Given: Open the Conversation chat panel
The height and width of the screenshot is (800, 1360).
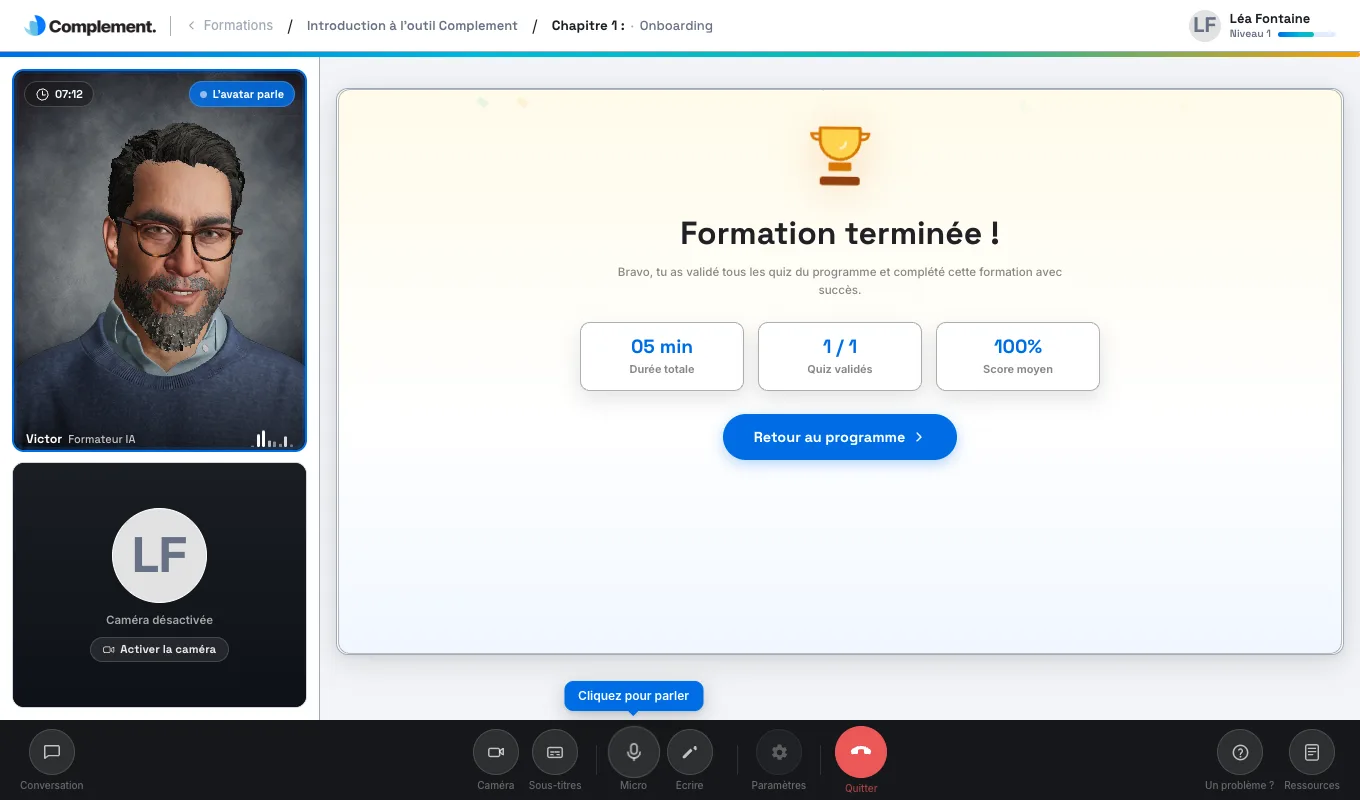Looking at the screenshot, I should pyautogui.click(x=52, y=752).
